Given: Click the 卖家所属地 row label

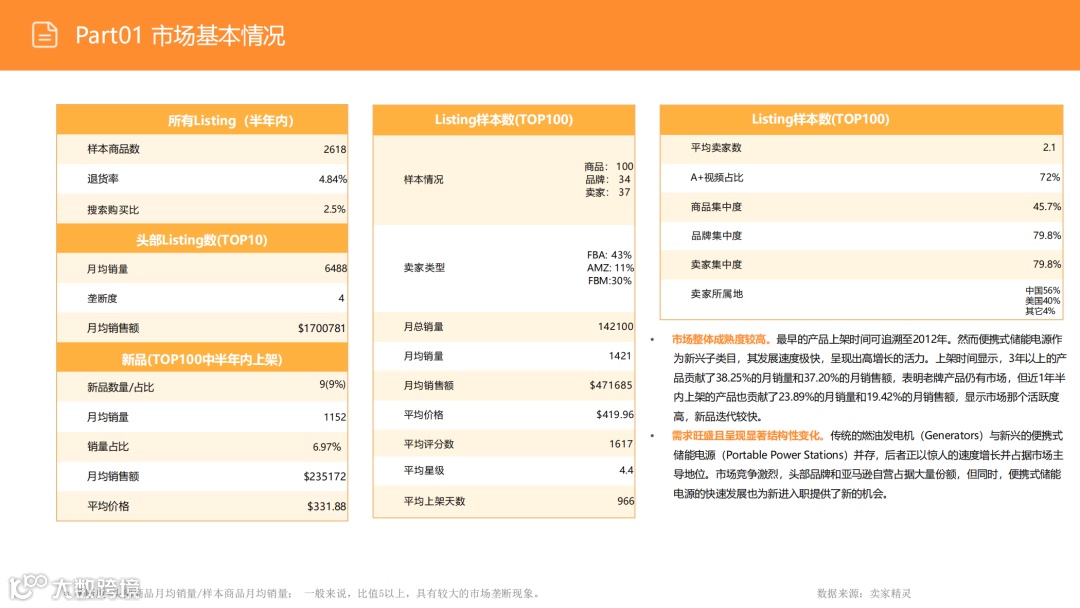Looking at the screenshot, I should point(716,294).
